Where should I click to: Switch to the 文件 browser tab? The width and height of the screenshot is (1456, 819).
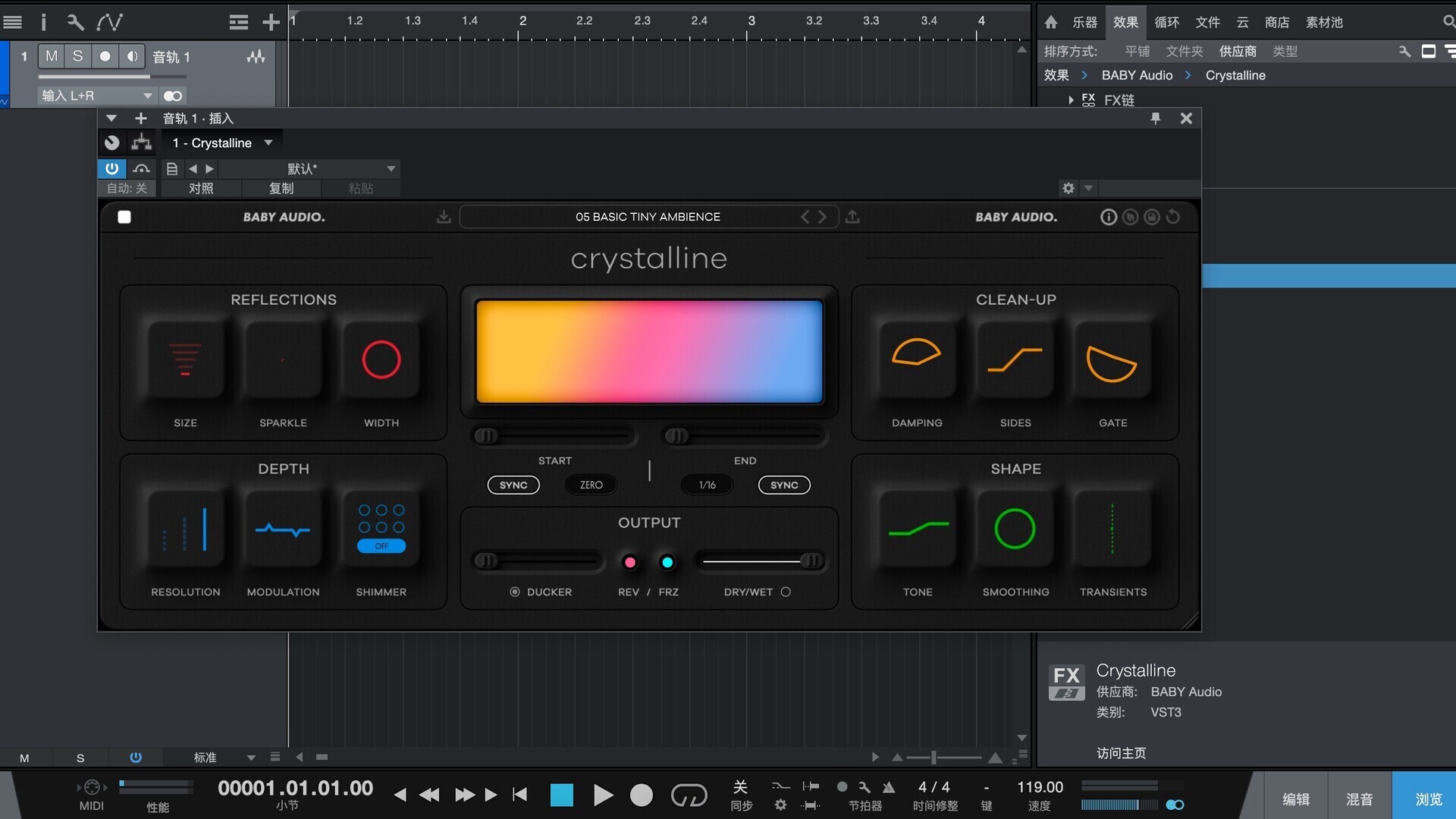tap(1207, 22)
